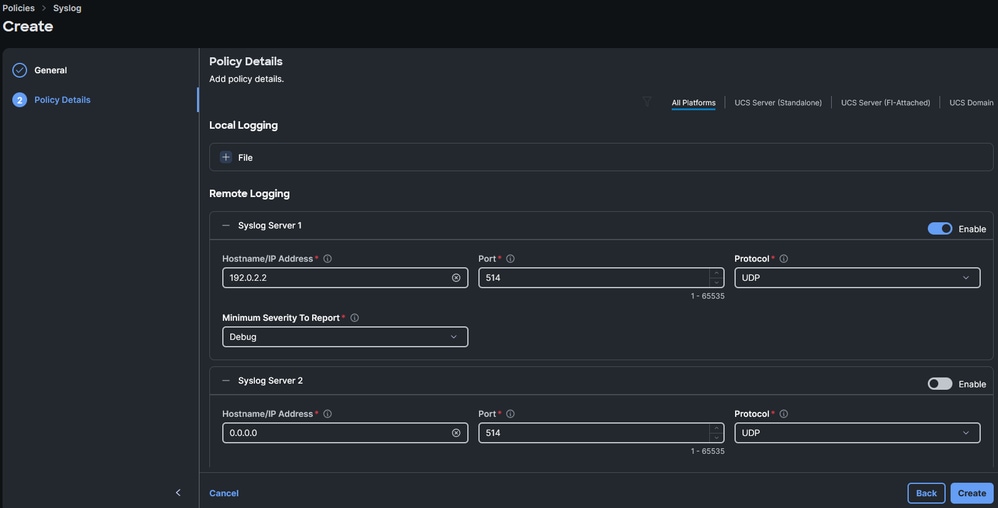
Task: Open info icon for Minimum Severity To Report
Action: pyautogui.click(x=355, y=318)
